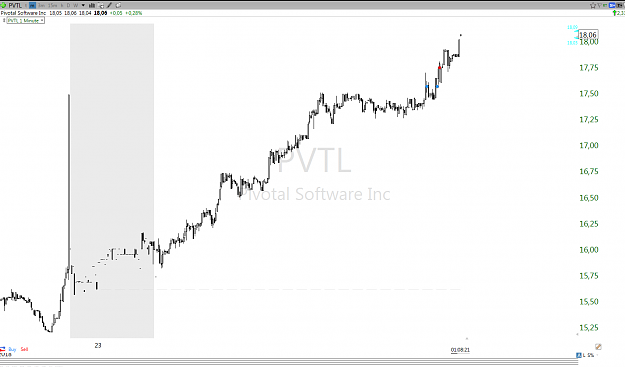The width and height of the screenshot is (625, 367).
Task: Click the 17,50 price axis label
Action: tap(589, 94)
